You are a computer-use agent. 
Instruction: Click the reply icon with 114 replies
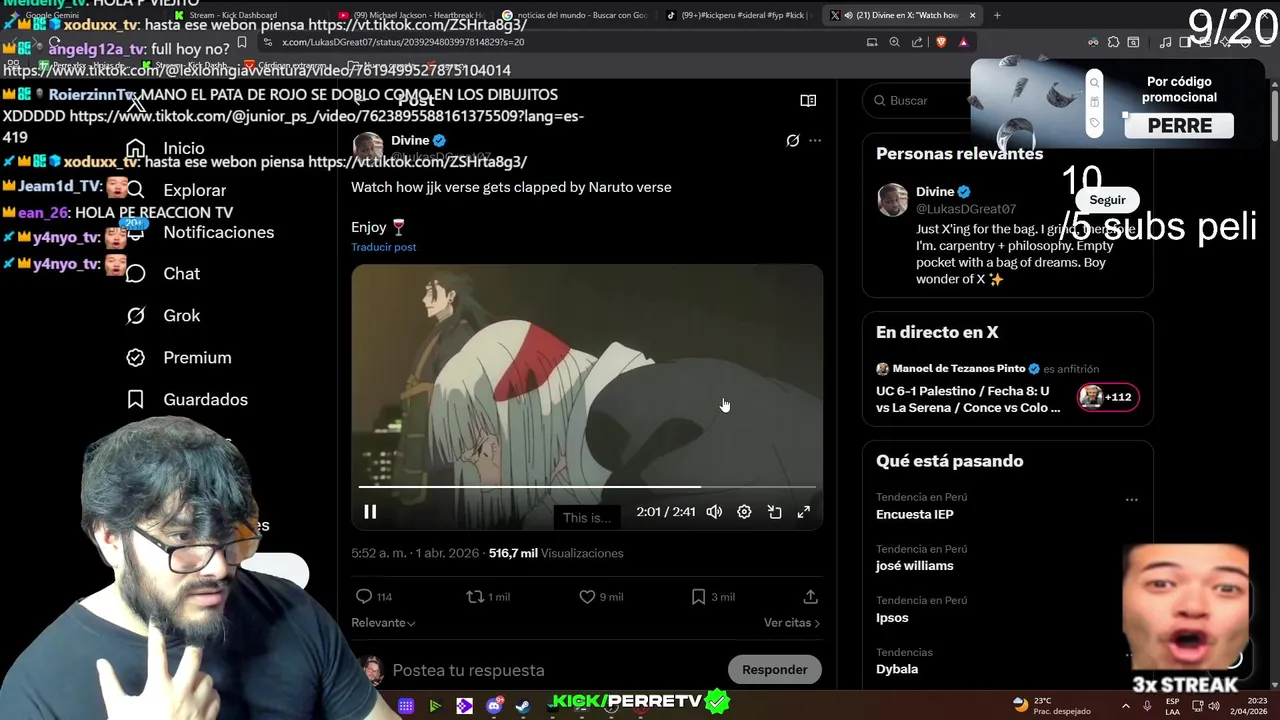click(364, 597)
